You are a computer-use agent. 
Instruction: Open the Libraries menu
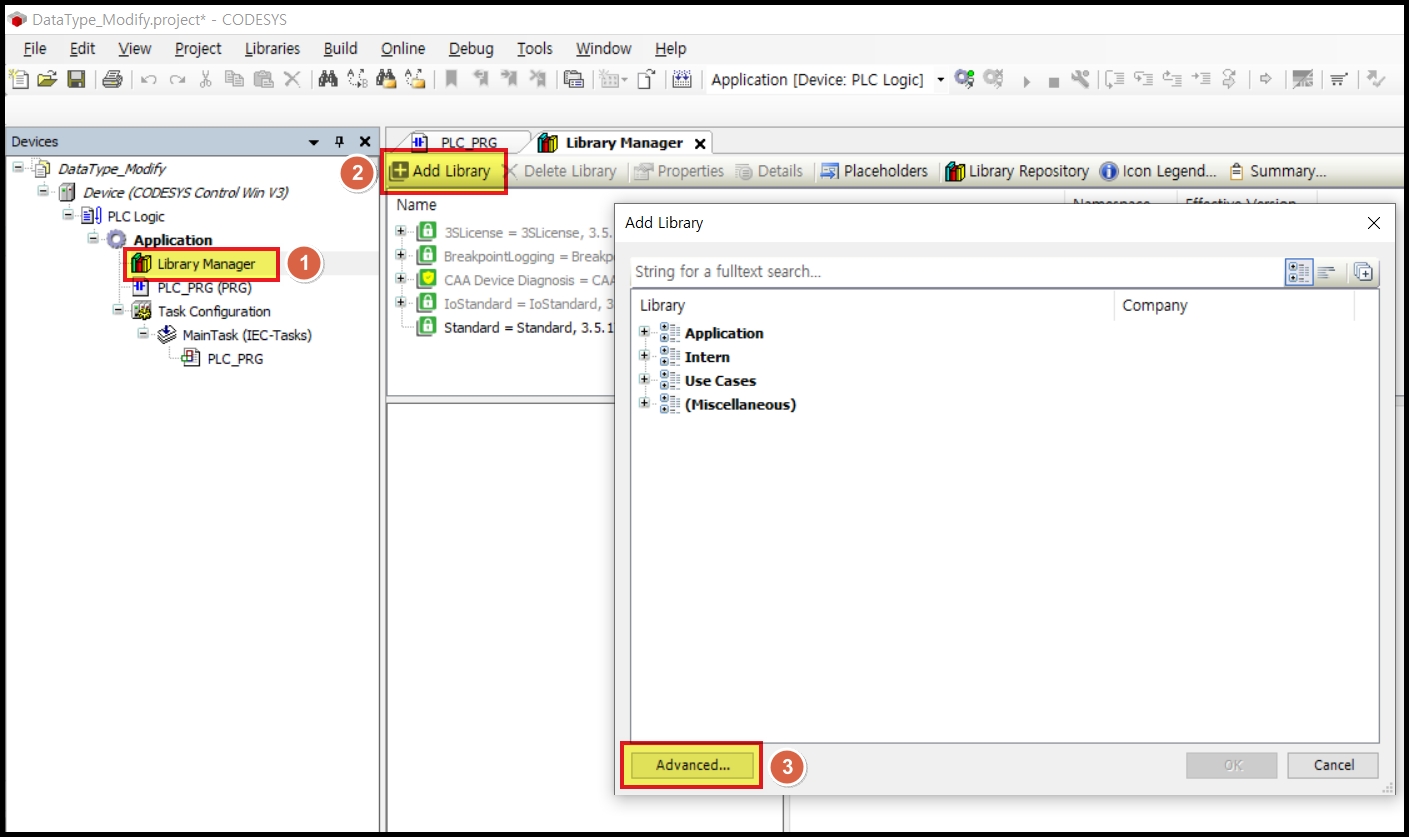tap(272, 48)
